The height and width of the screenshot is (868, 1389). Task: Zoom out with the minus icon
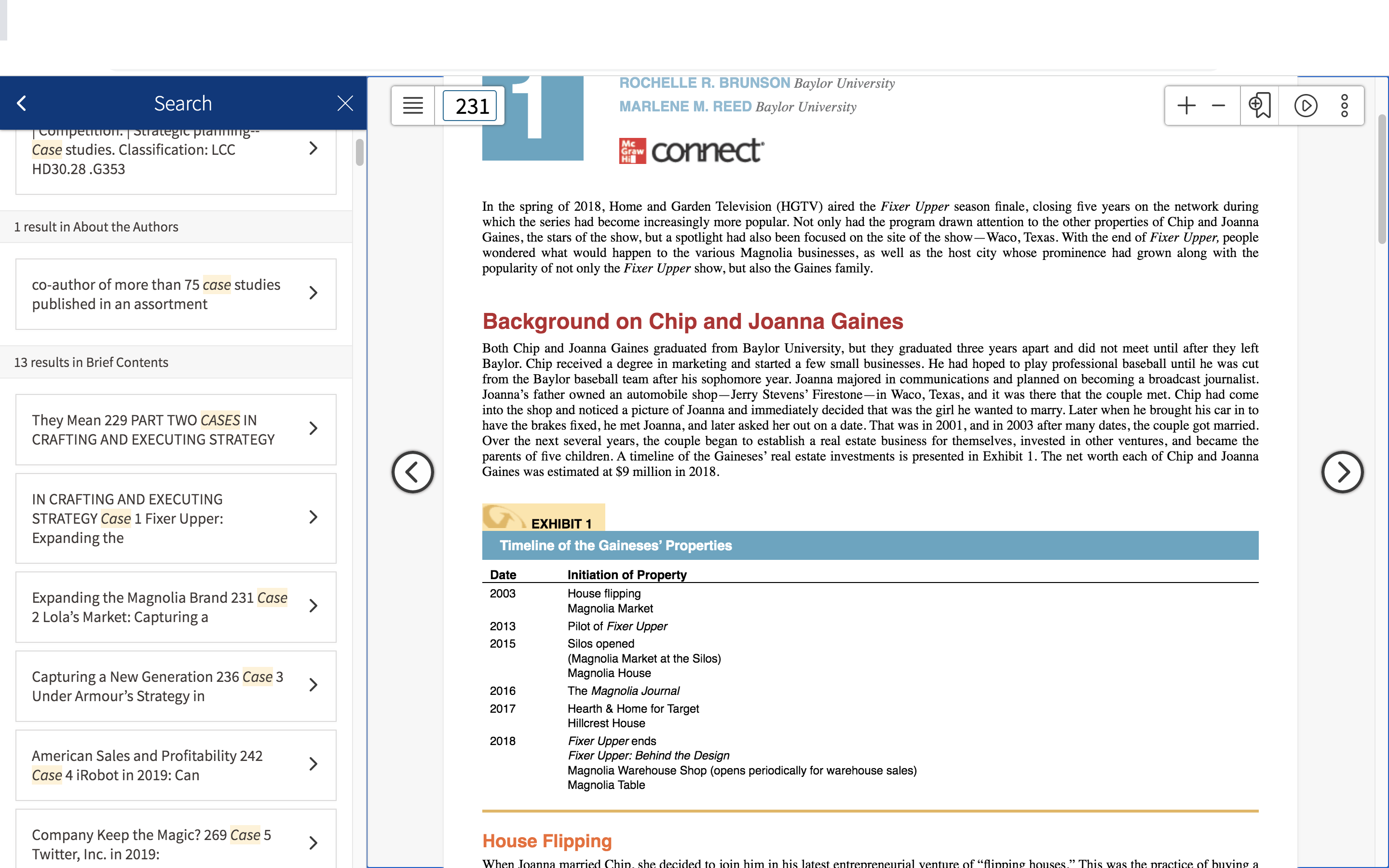1219,106
